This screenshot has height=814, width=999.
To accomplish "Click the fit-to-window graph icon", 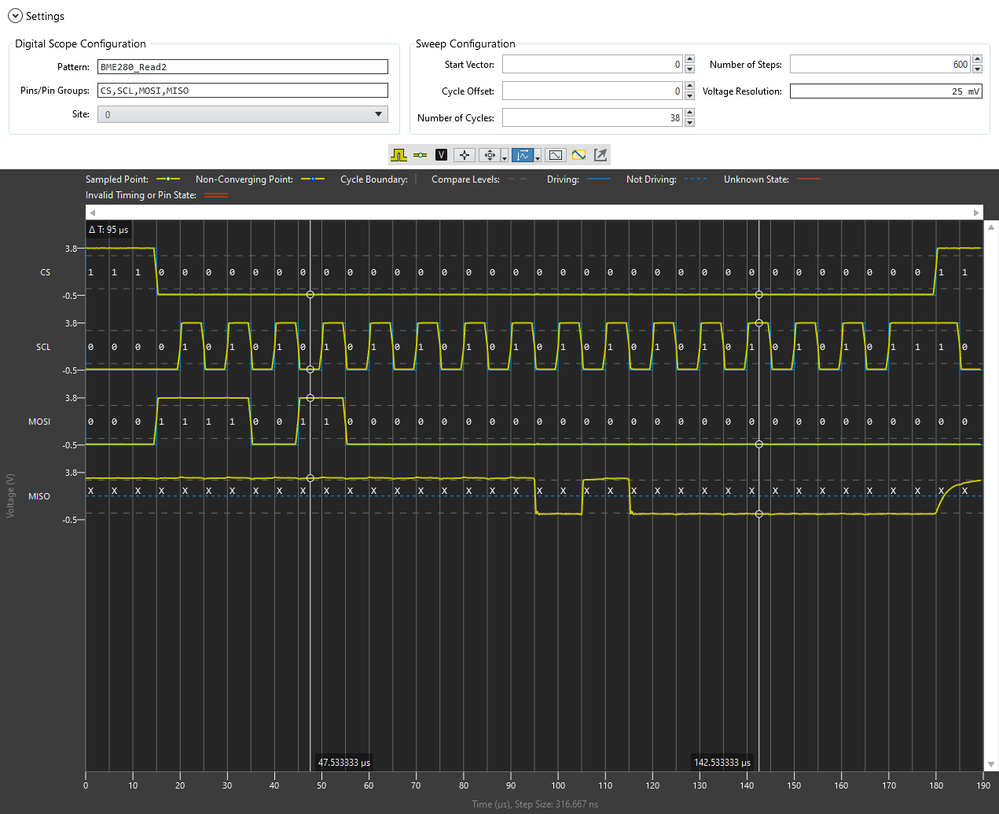I will 556,155.
